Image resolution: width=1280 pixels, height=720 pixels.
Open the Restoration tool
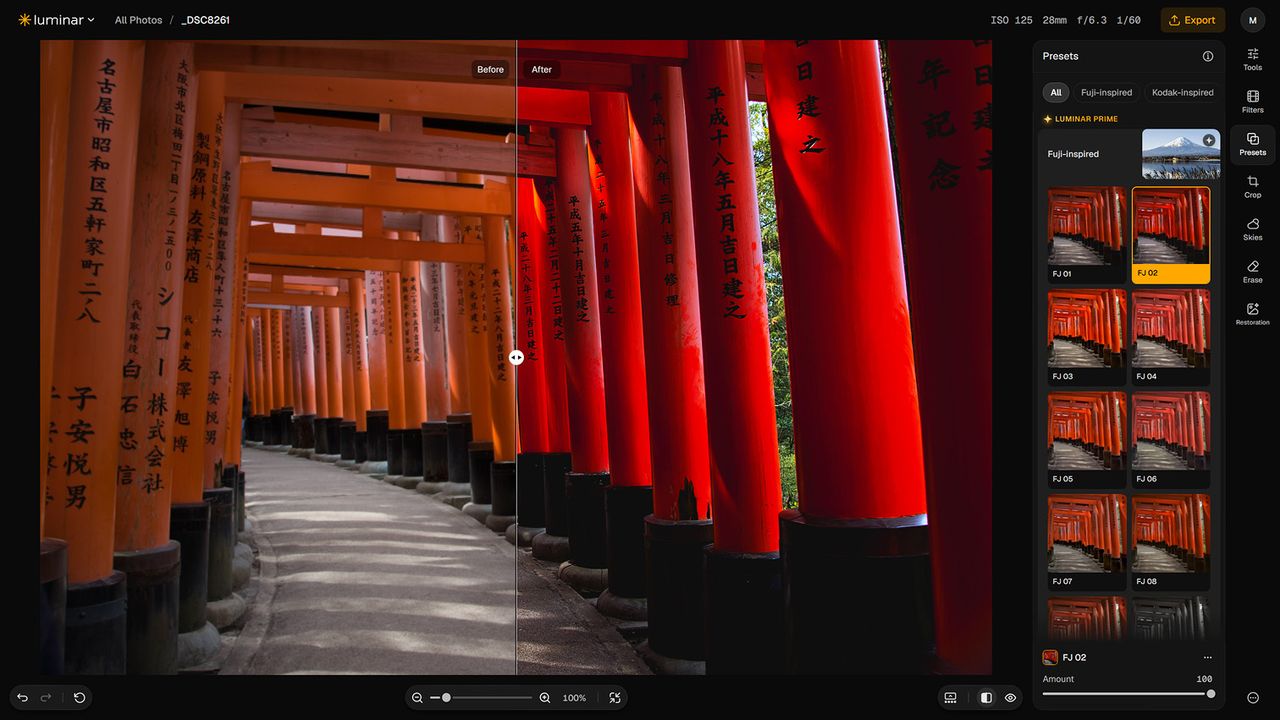click(x=1252, y=314)
